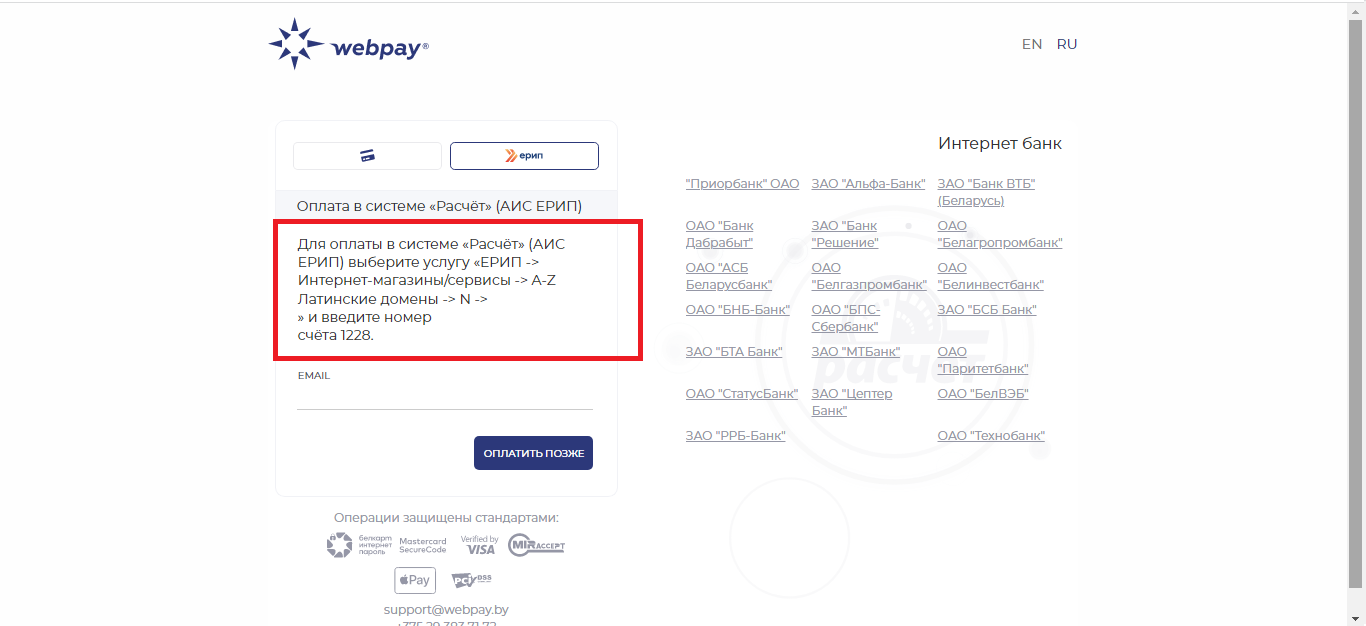The height and width of the screenshot is (626, 1366).
Task: Click the Apple Pay badge
Action: (x=414, y=580)
